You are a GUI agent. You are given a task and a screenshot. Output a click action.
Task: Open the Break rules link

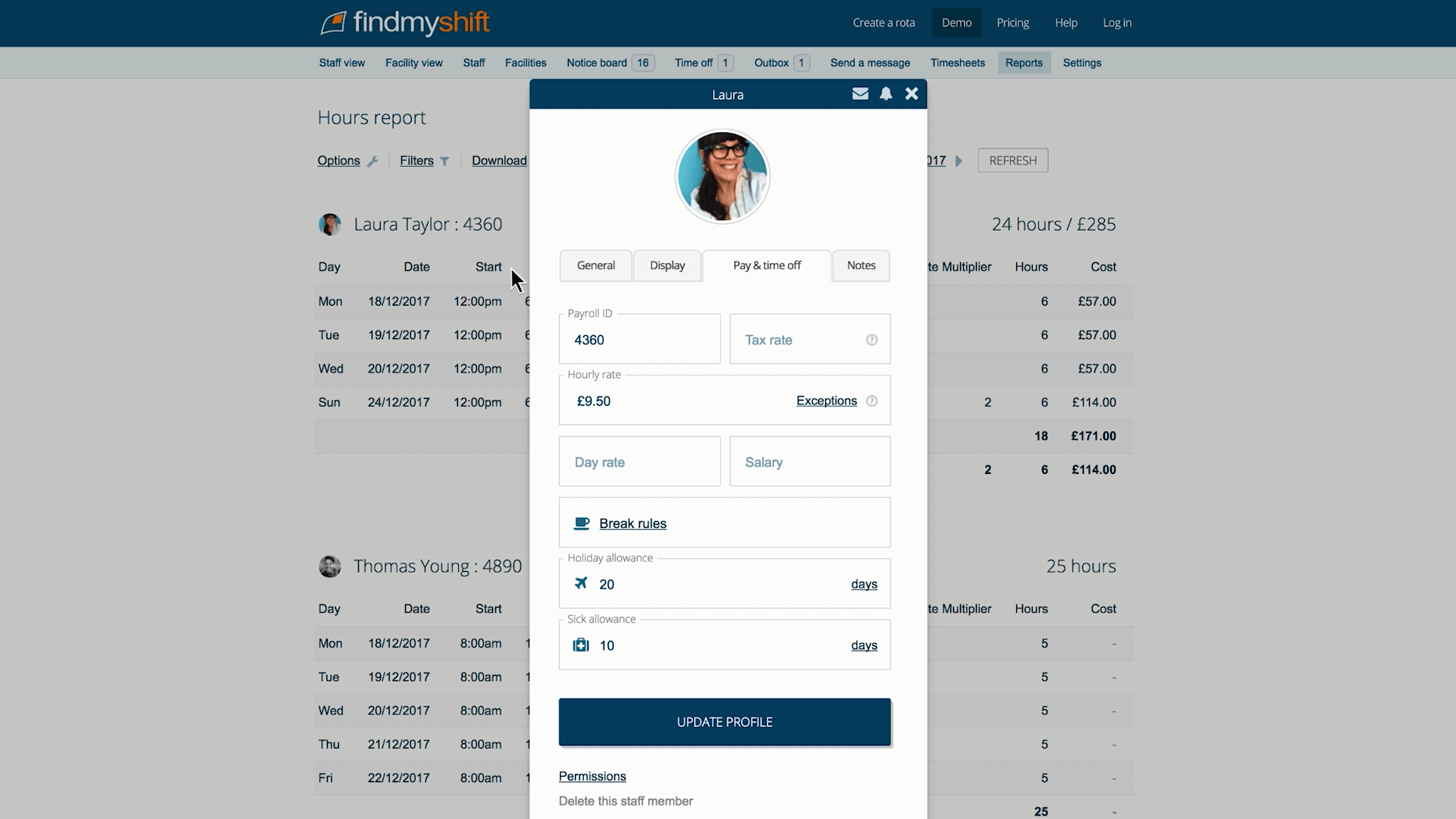coord(632,523)
